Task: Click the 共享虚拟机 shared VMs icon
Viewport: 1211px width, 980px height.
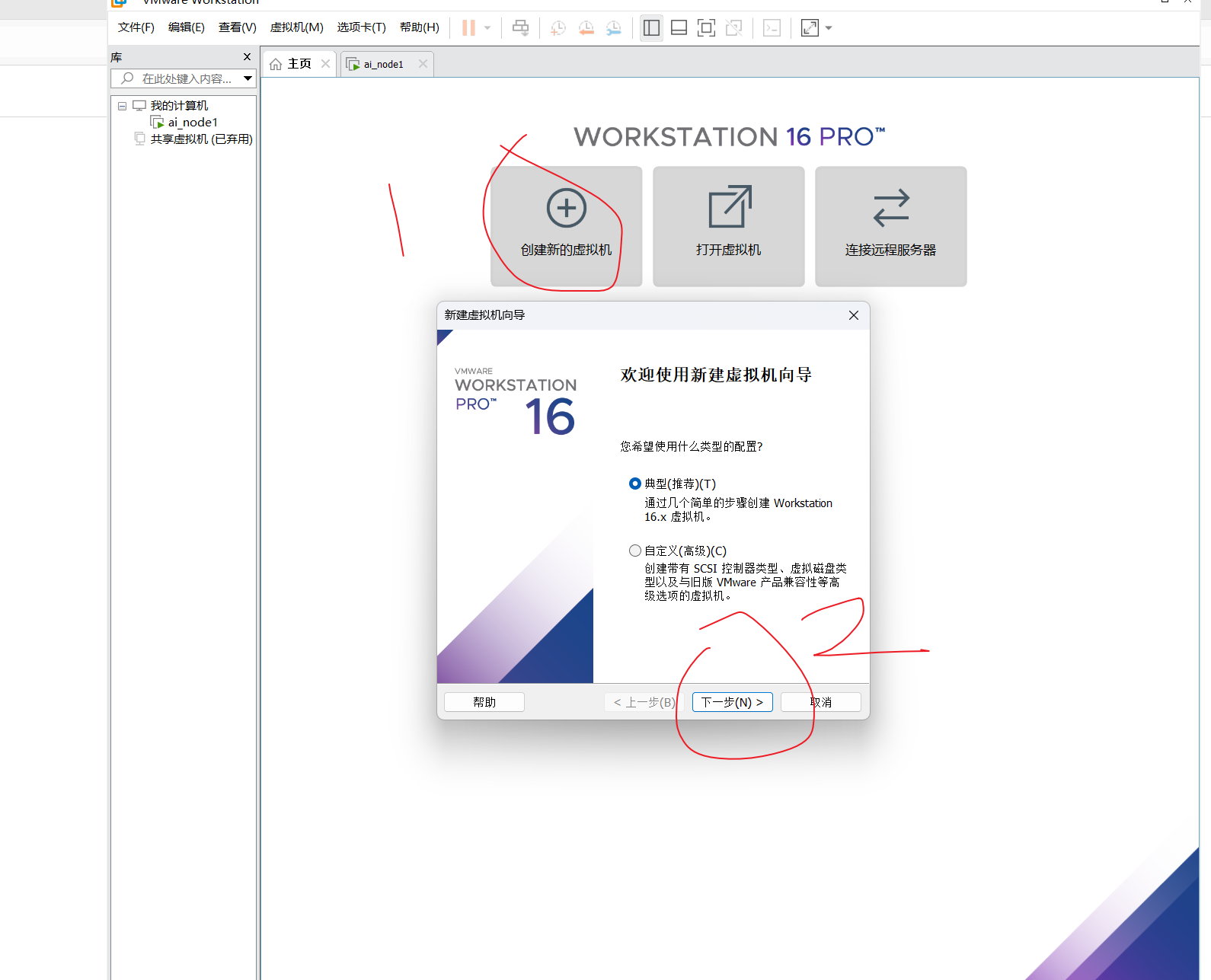Action: tap(140, 139)
